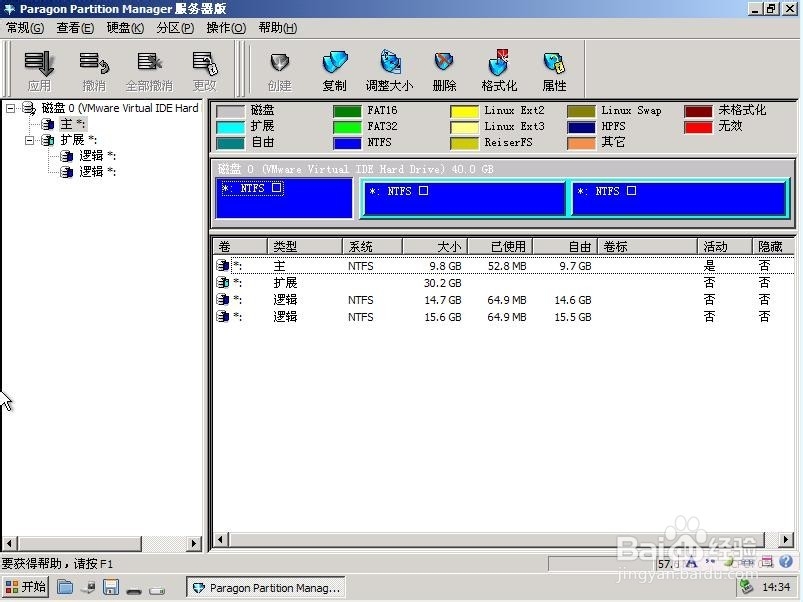
Task: Select the 主 partition icon in tree
Action: tap(48, 124)
